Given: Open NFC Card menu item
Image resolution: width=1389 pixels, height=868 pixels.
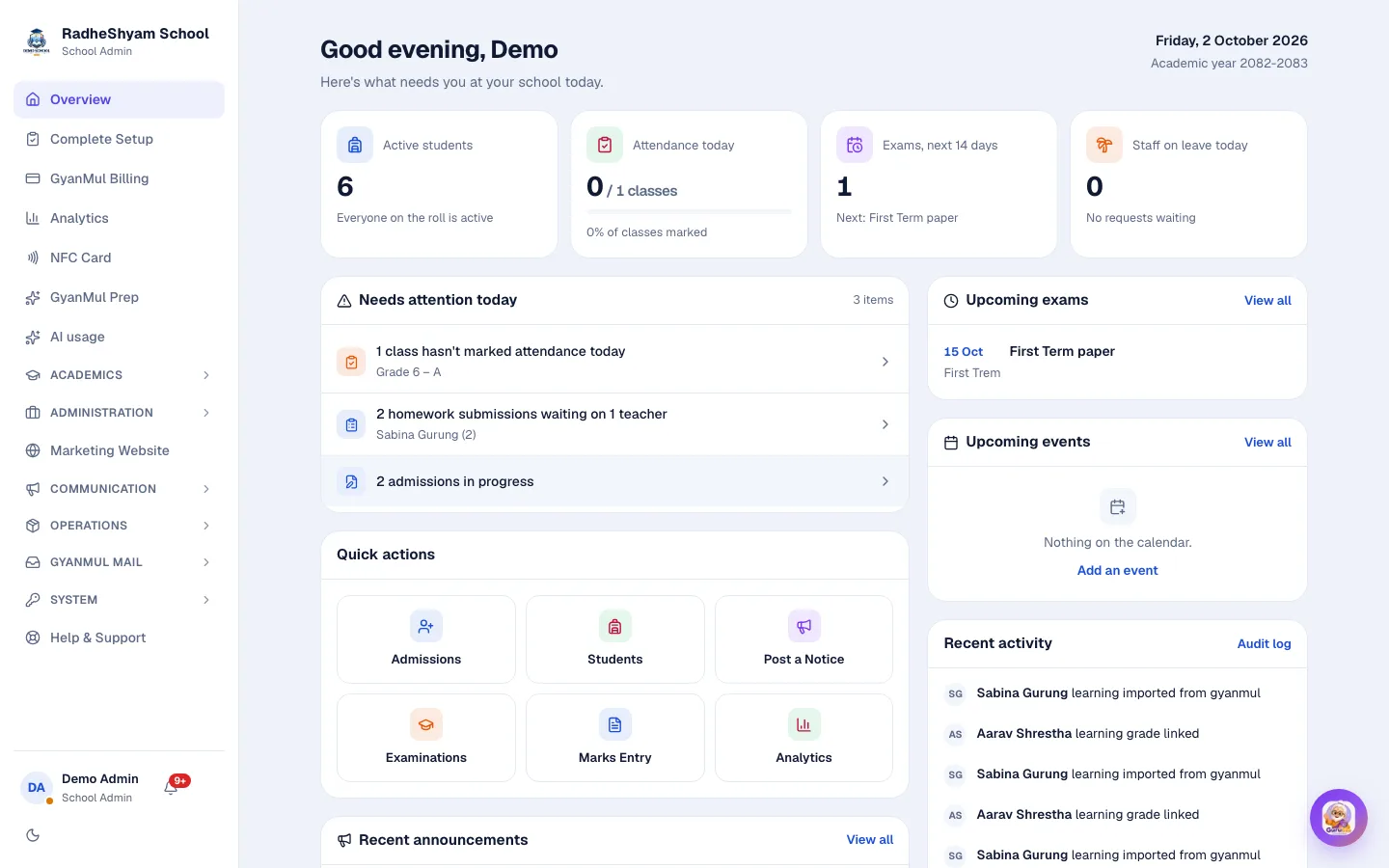Looking at the screenshot, I should [x=119, y=258].
